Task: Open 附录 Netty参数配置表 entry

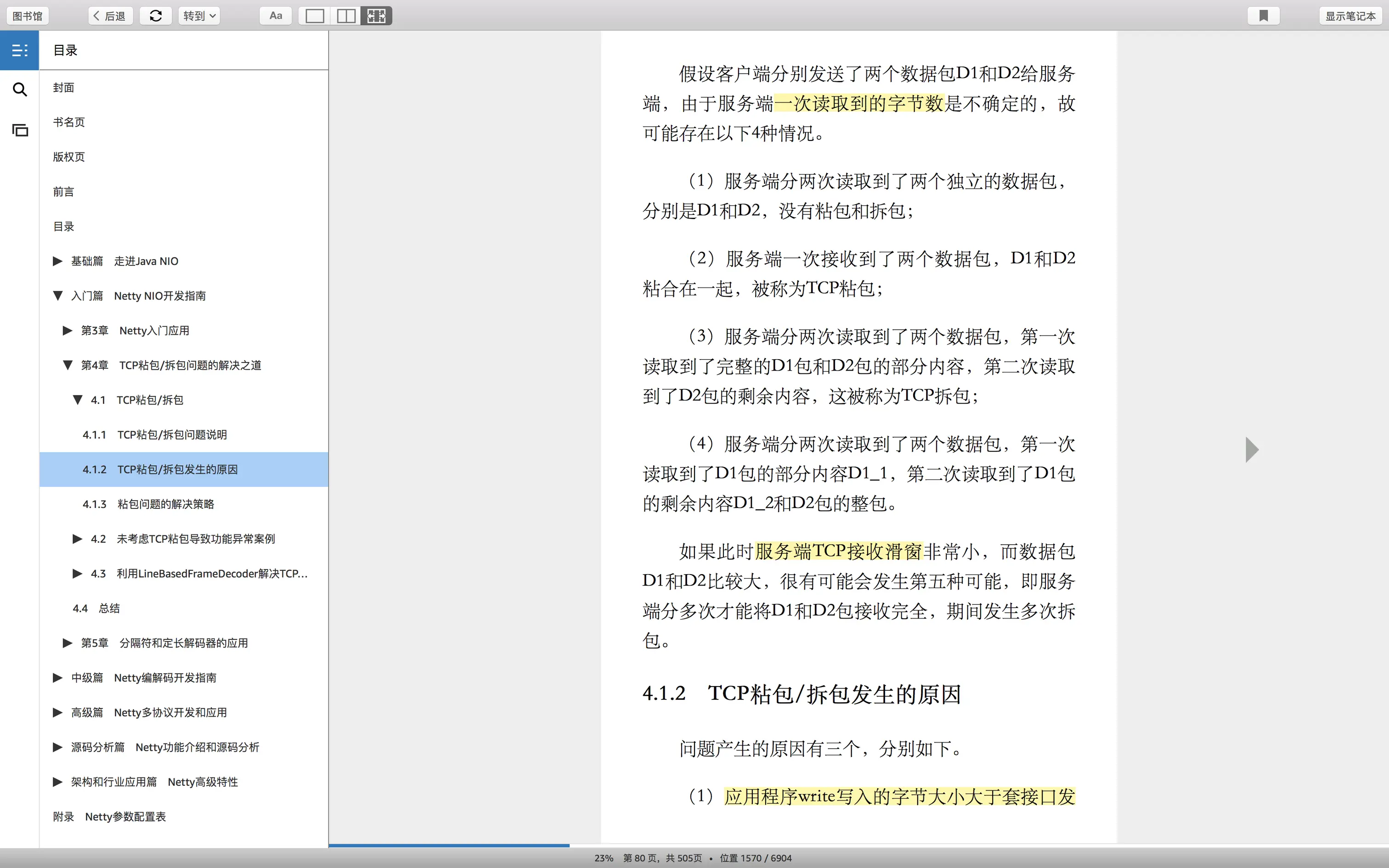Action: point(109,817)
